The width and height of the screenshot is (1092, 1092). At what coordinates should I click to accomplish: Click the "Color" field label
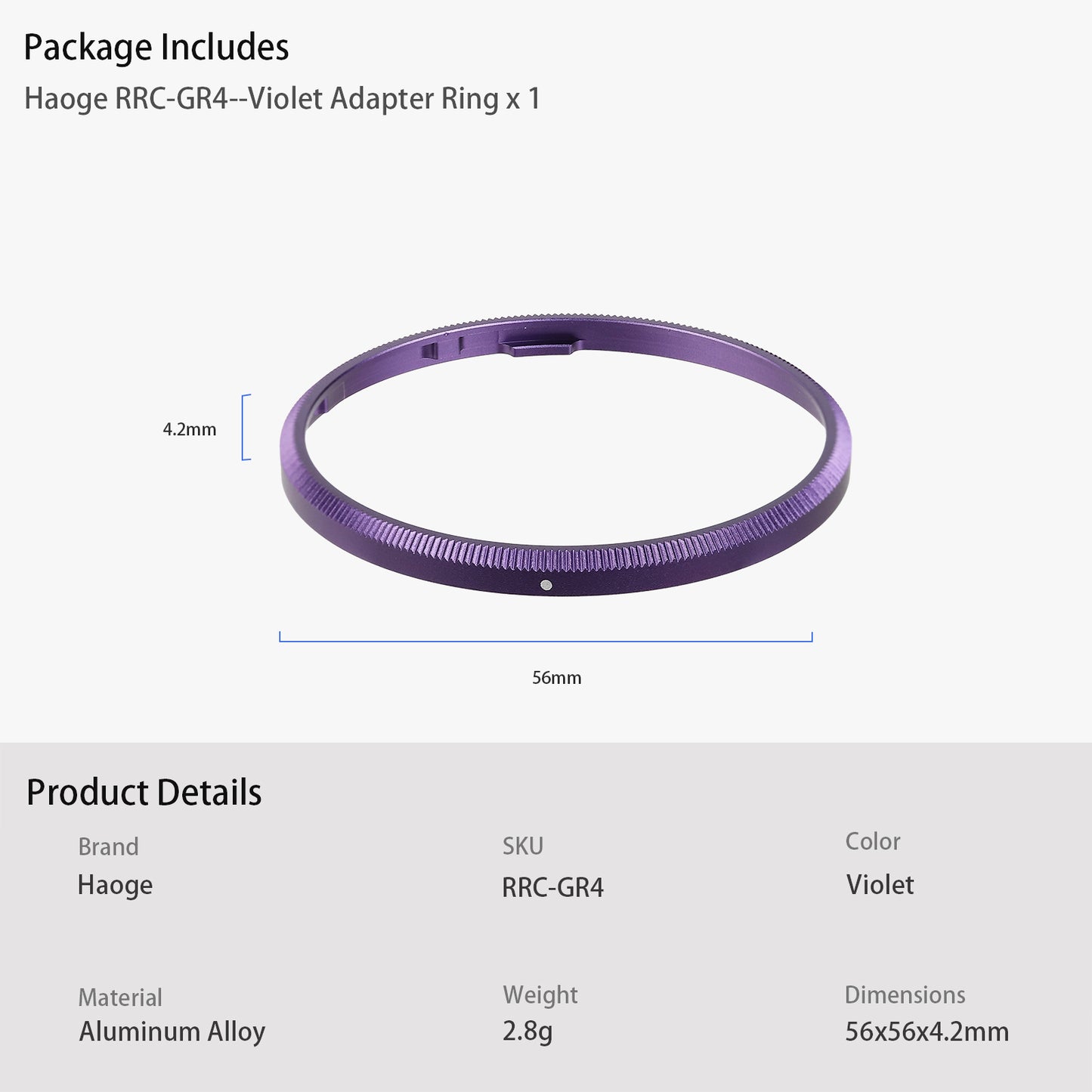coord(873,841)
